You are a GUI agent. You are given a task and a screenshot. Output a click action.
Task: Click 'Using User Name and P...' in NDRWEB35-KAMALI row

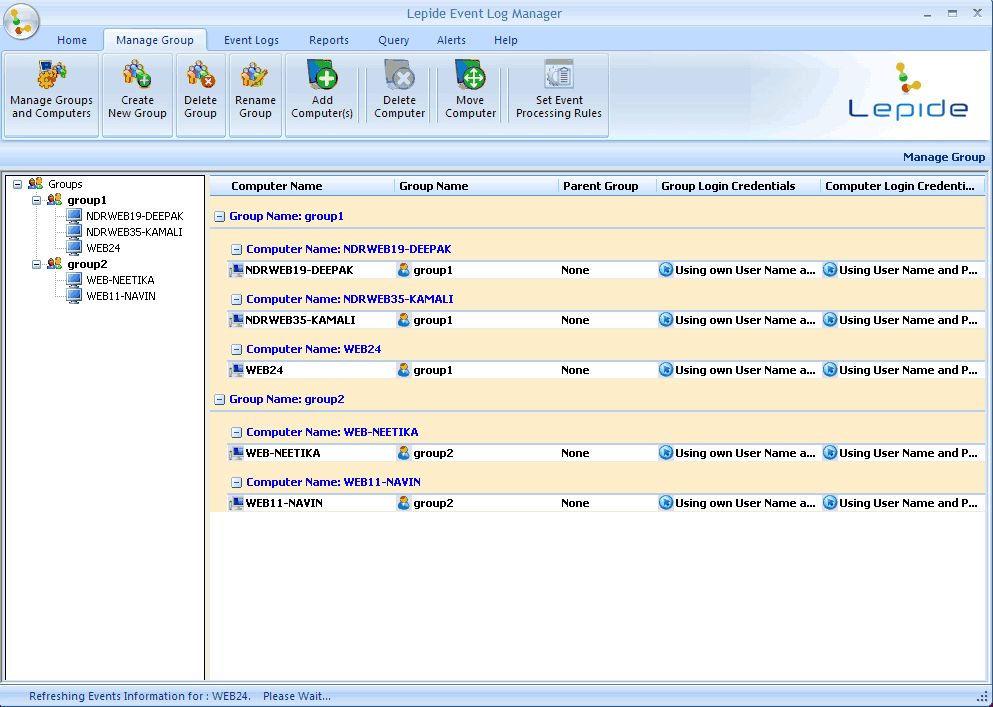click(908, 320)
